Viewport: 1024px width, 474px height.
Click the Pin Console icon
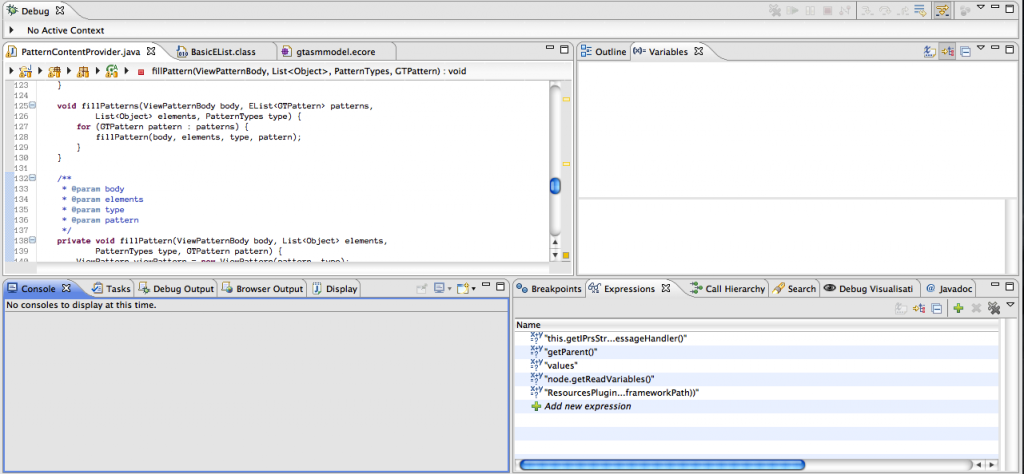[421, 288]
